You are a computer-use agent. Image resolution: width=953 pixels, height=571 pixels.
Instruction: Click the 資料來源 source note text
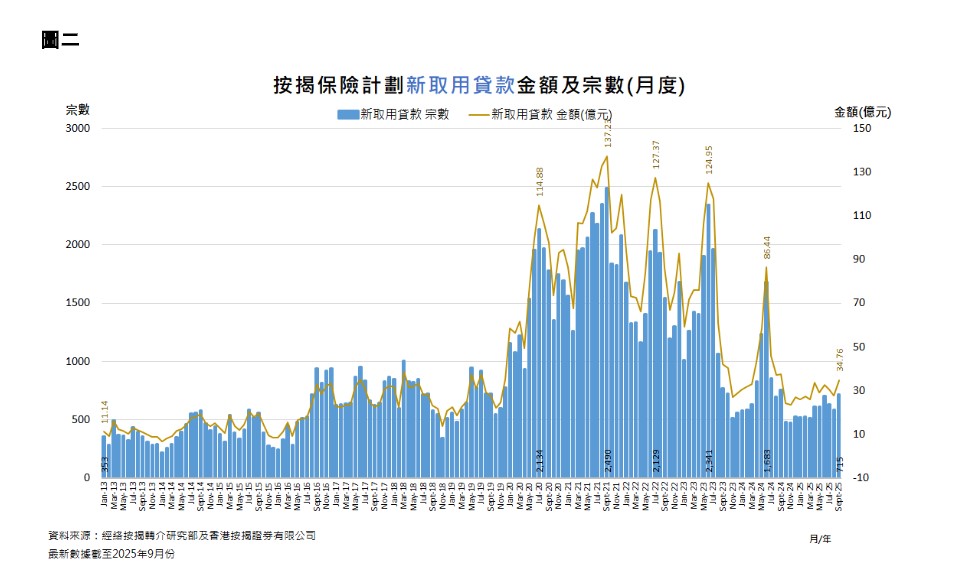[181, 536]
